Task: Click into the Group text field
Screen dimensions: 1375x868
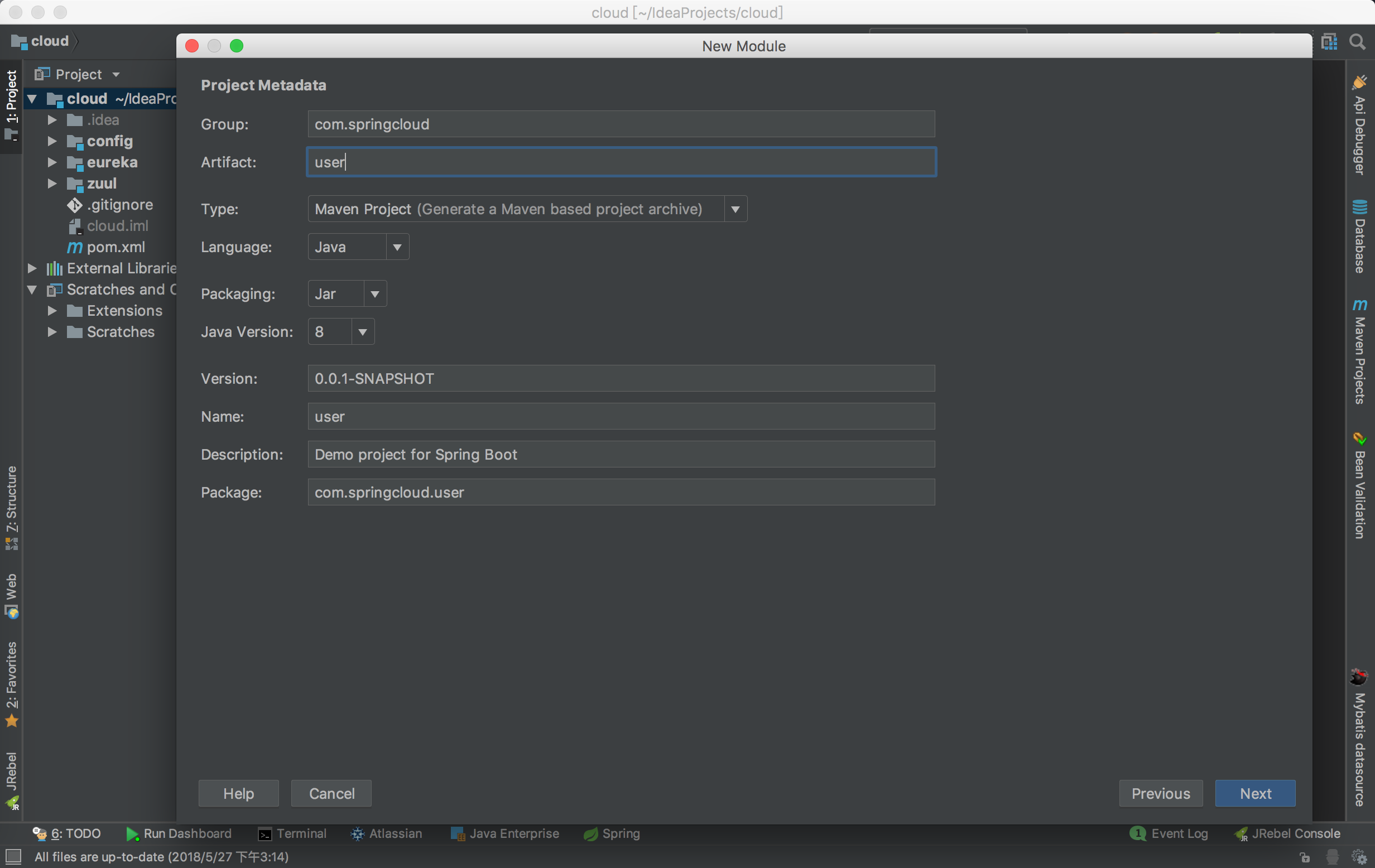Action: click(621, 124)
